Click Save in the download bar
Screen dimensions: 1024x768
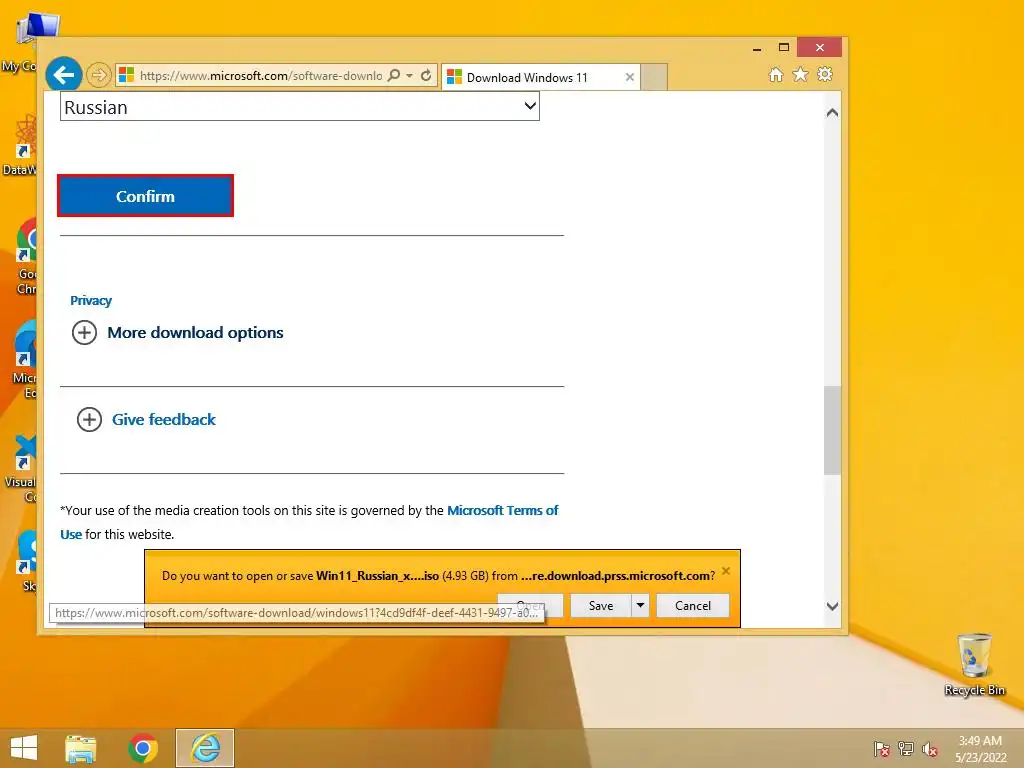[601, 605]
